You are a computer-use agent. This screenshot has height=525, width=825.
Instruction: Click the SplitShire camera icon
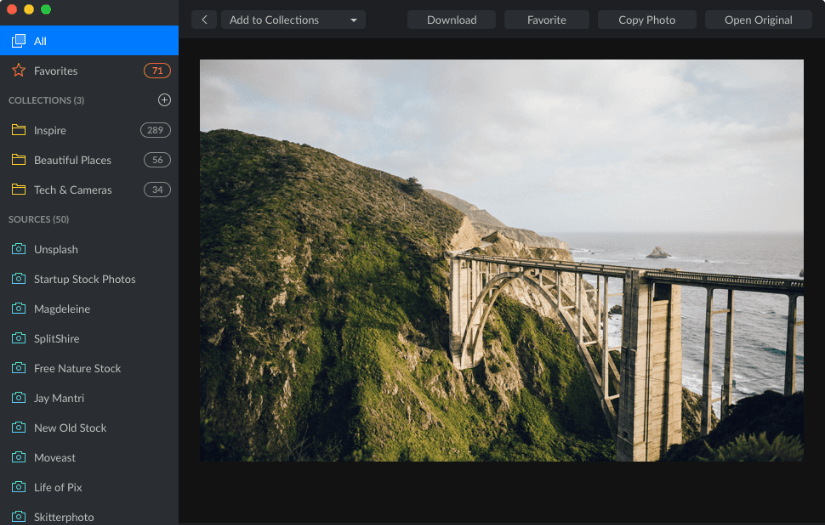click(x=19, y=338)
